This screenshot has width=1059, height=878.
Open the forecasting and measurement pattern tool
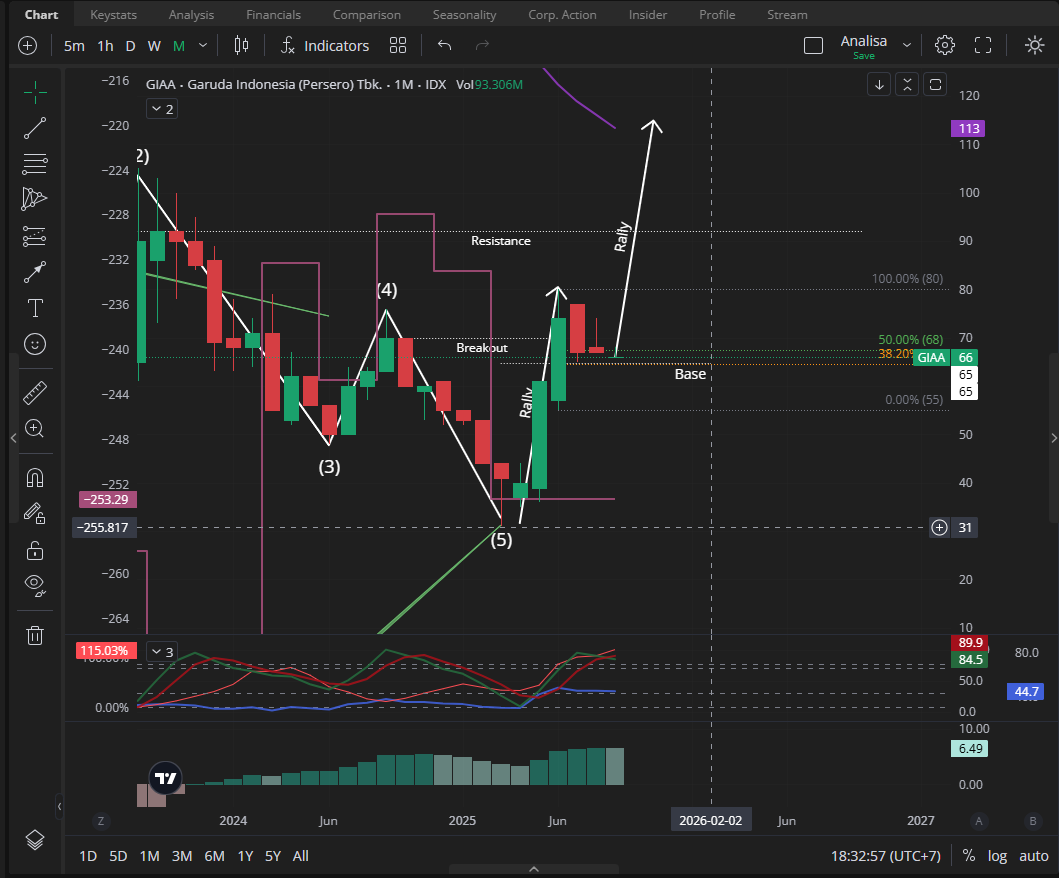click(x=34, y=236)
